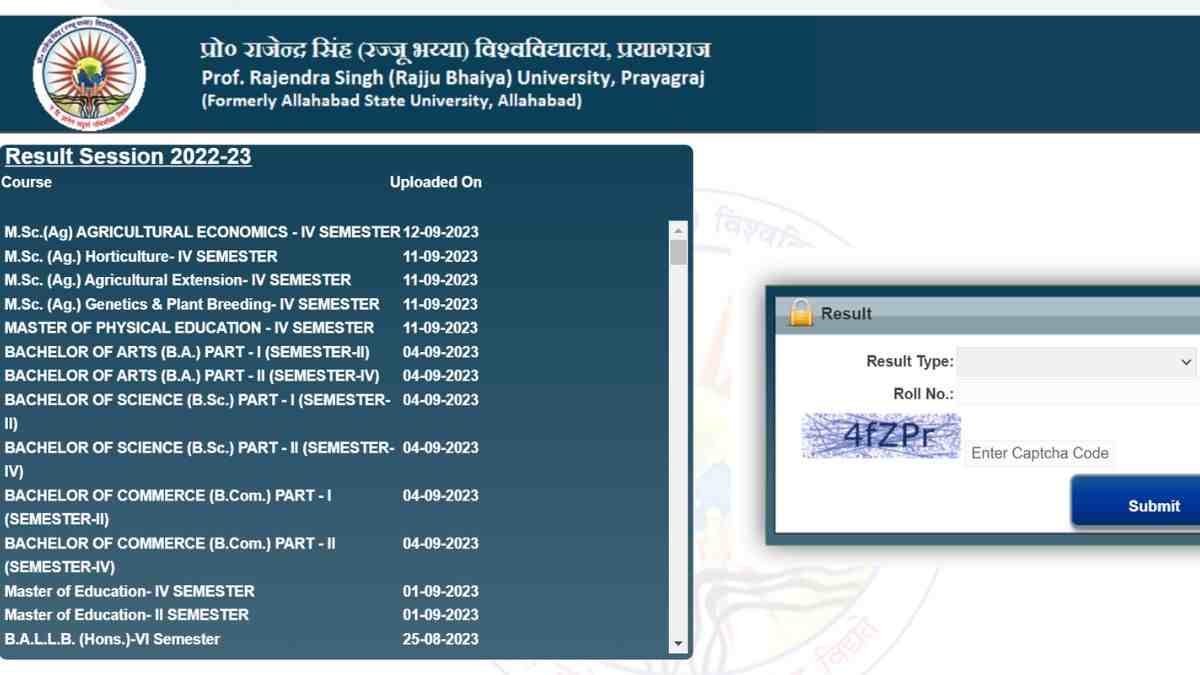
Task: Click the Result Session 2022-23 heading
Action: click(128, 157)
